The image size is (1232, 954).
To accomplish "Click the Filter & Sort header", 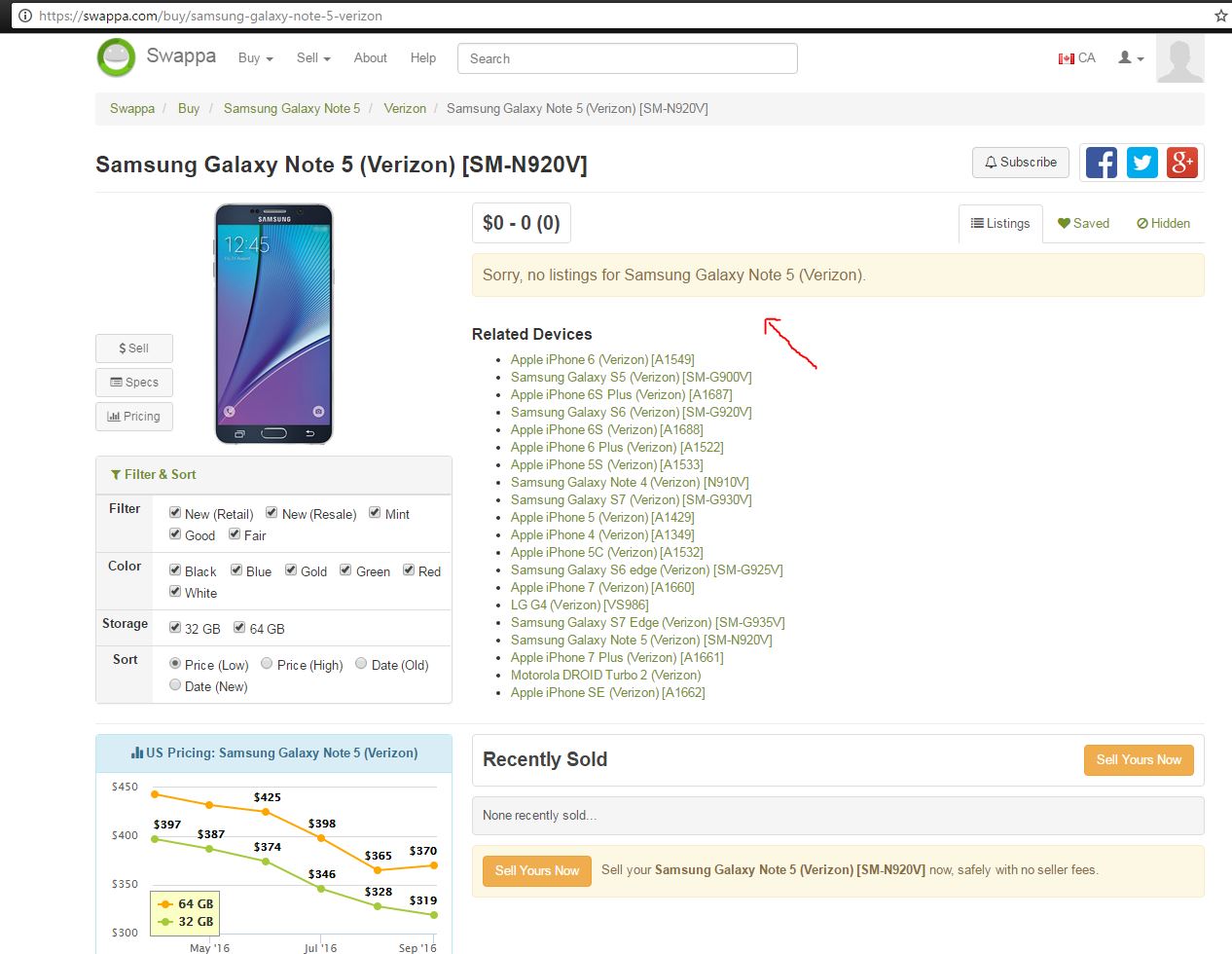I will [x=154, y=475].
